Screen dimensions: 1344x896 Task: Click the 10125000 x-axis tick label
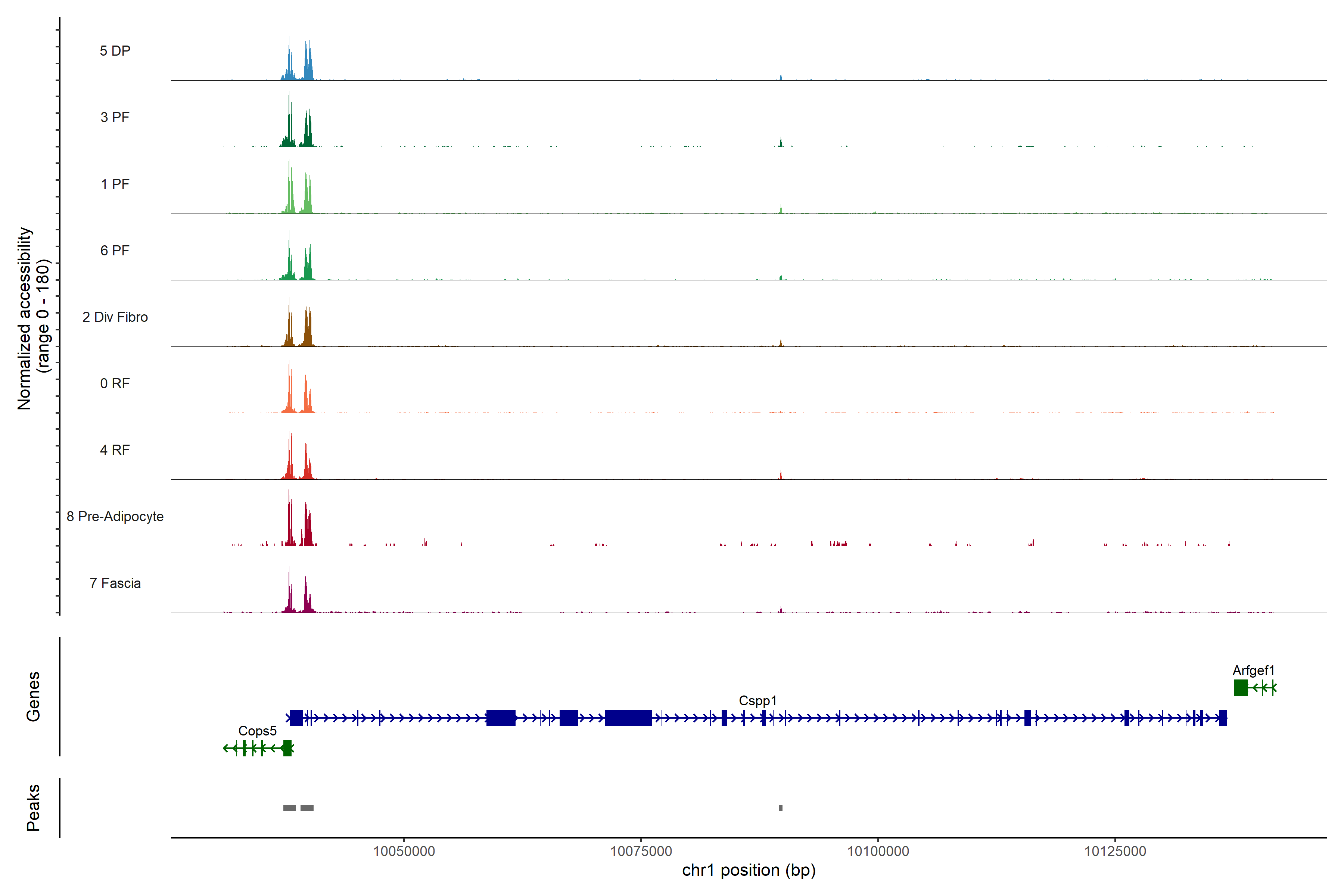[1115, 852]
